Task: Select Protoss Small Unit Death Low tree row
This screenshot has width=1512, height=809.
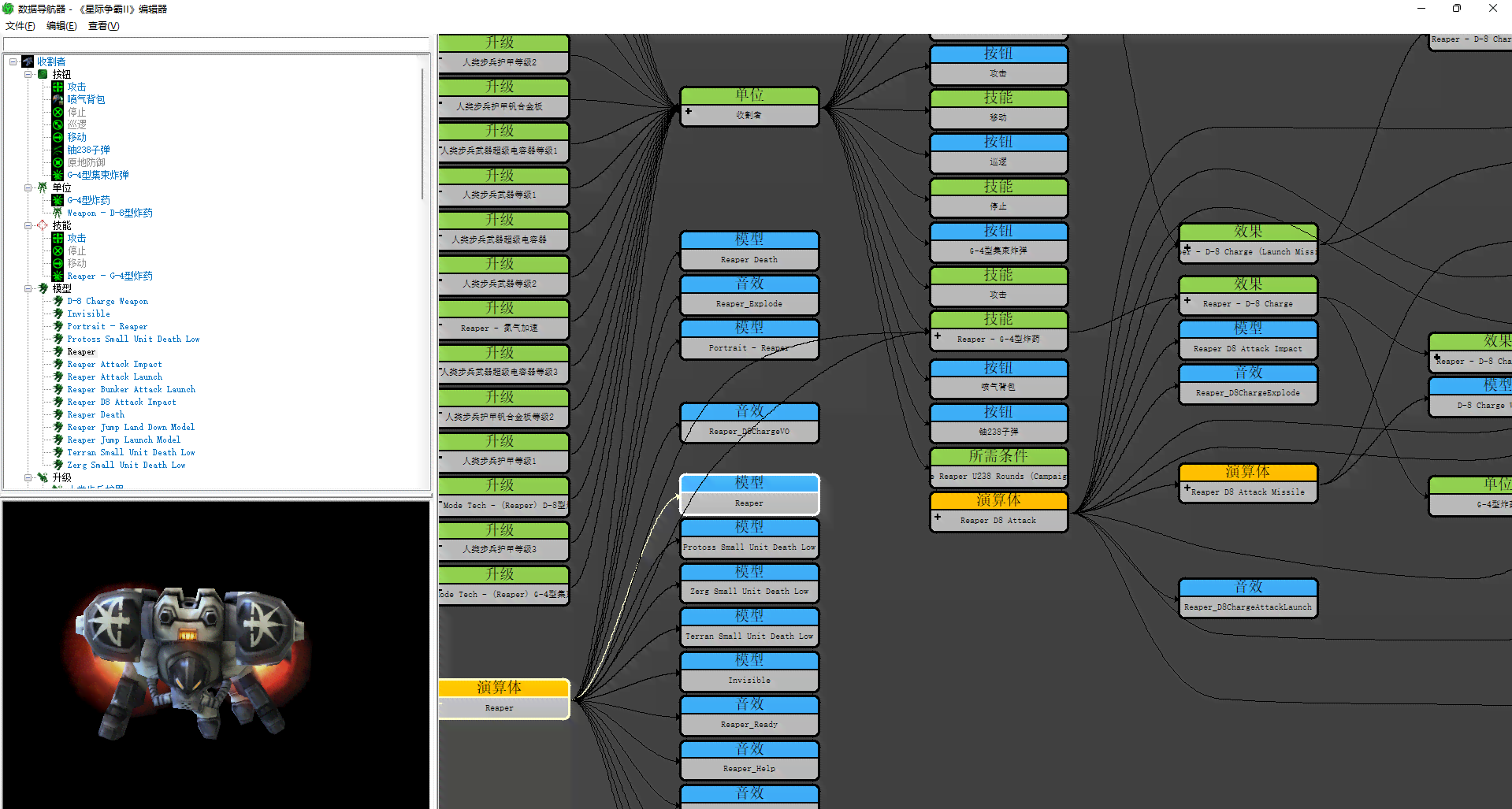Action: 133,339
